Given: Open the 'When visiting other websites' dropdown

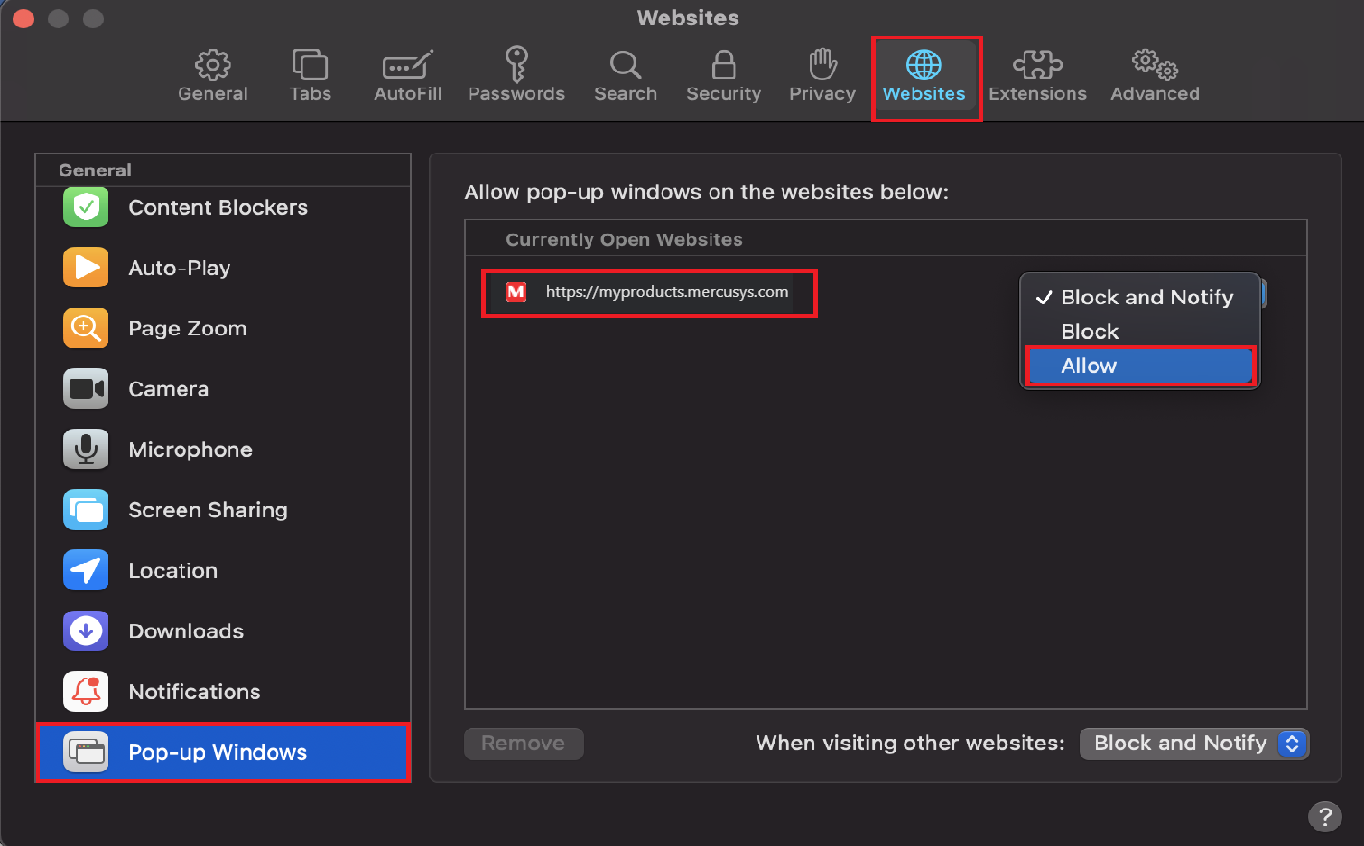Looking at the screenshot, I should point(1194,743).
